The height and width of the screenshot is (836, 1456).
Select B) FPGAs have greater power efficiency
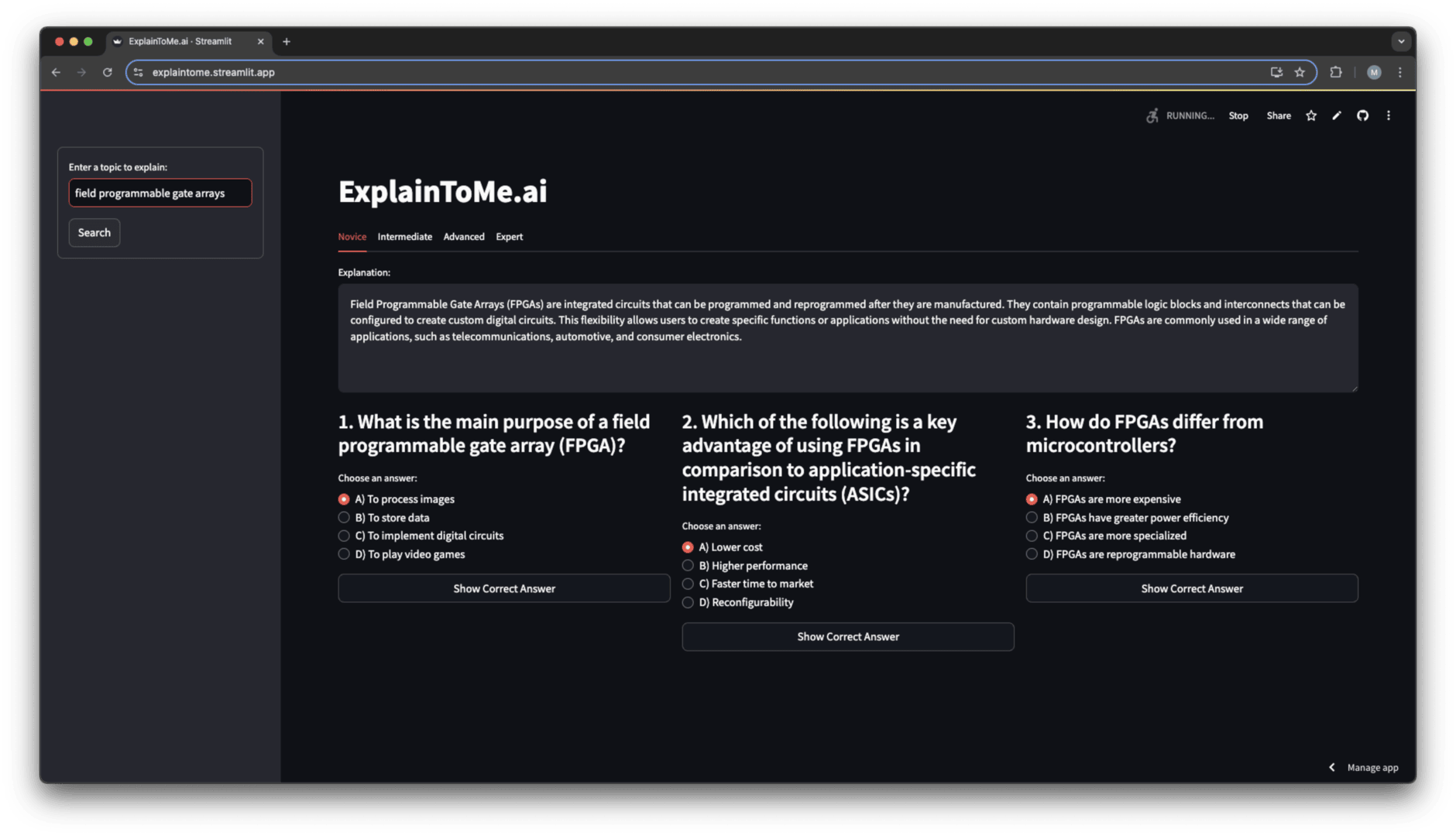1128,518
